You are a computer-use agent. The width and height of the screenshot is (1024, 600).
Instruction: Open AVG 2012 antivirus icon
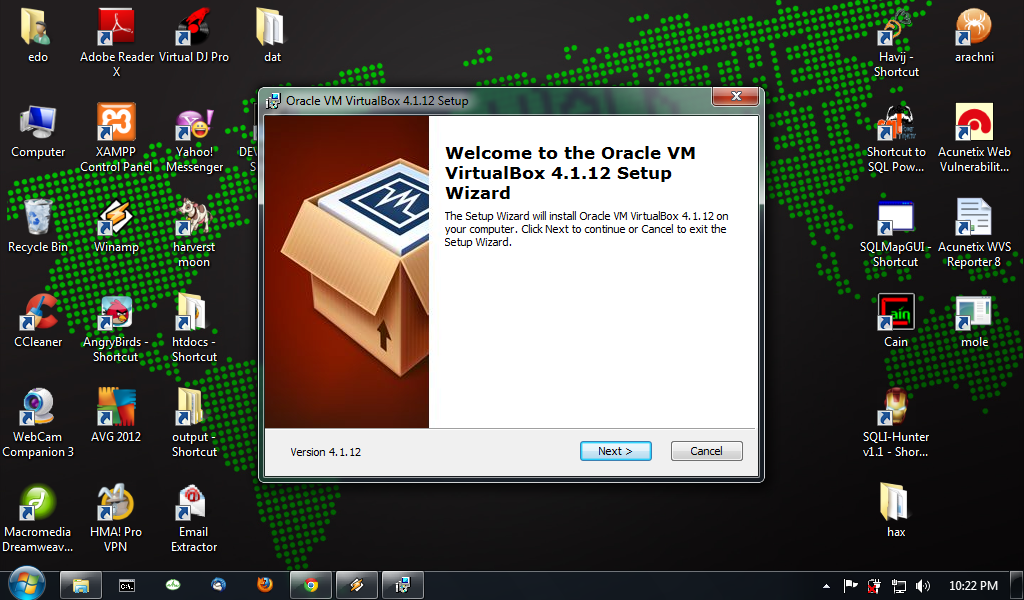coord(116,415)
